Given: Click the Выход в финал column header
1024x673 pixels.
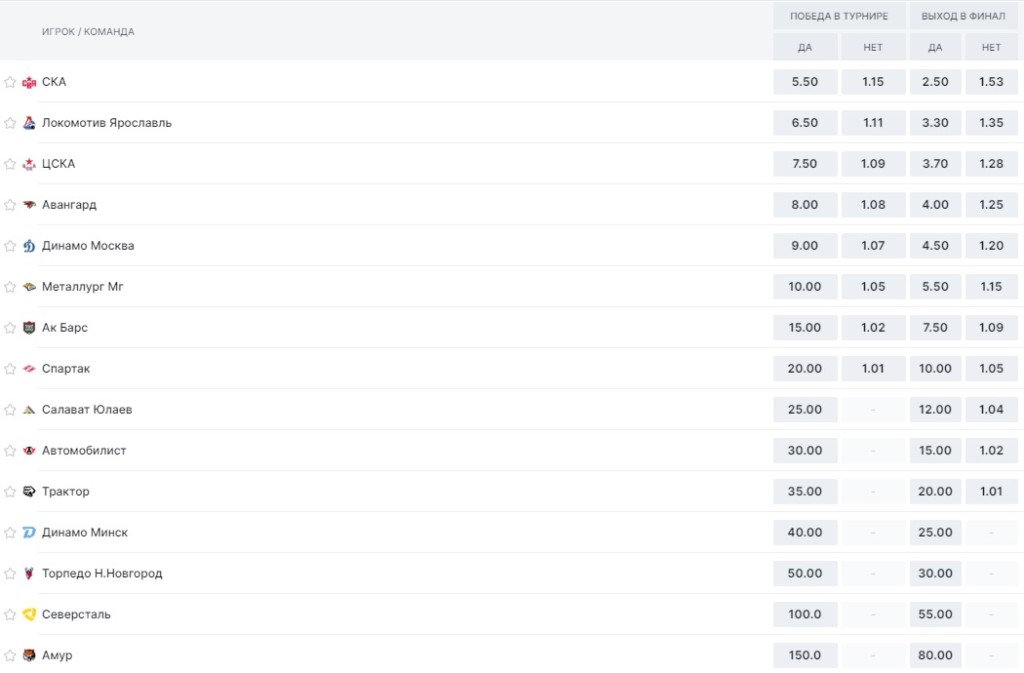Looking at the screenshot, I should [963, 16].
